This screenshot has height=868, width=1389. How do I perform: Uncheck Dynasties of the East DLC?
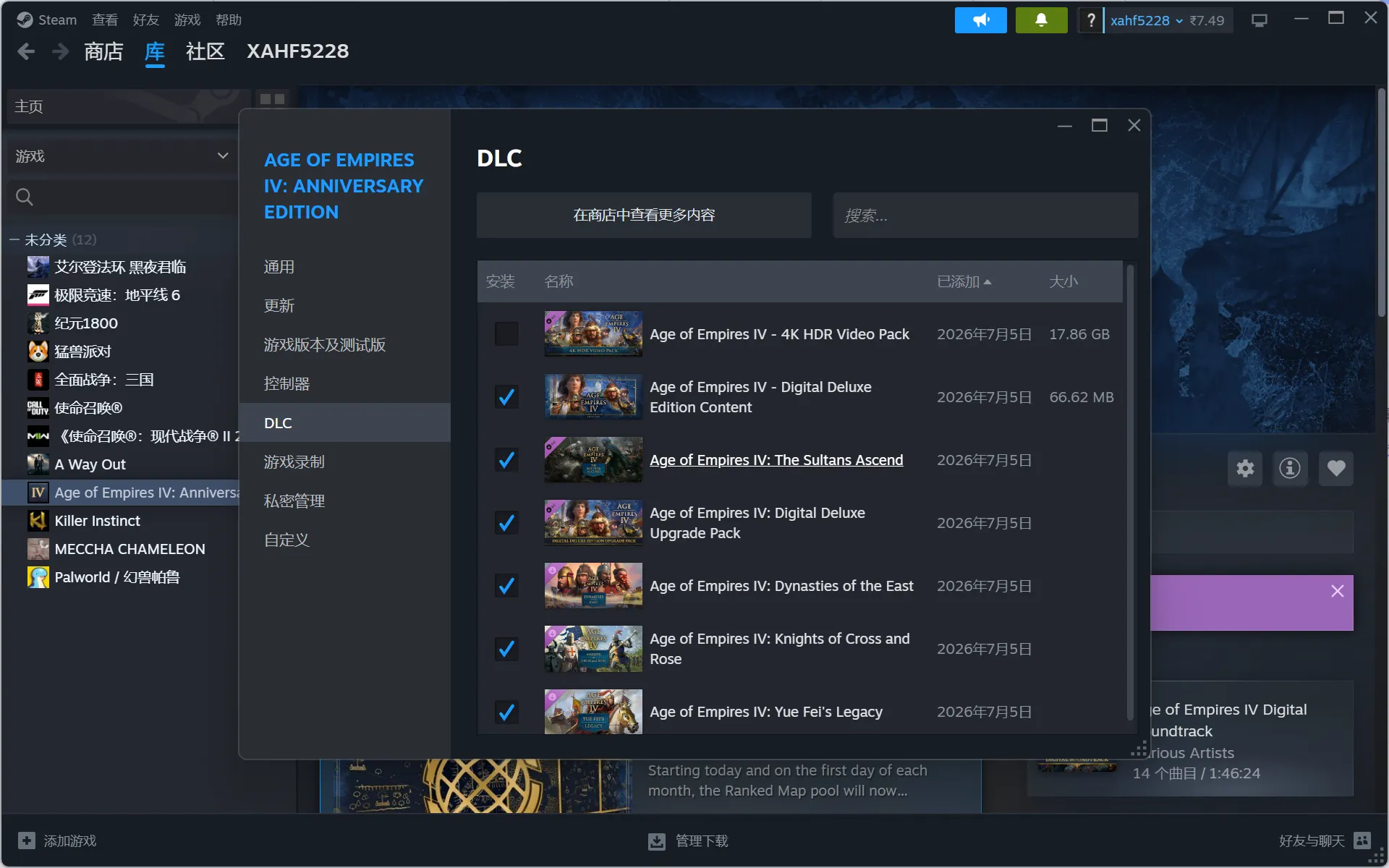coord(506,586)
